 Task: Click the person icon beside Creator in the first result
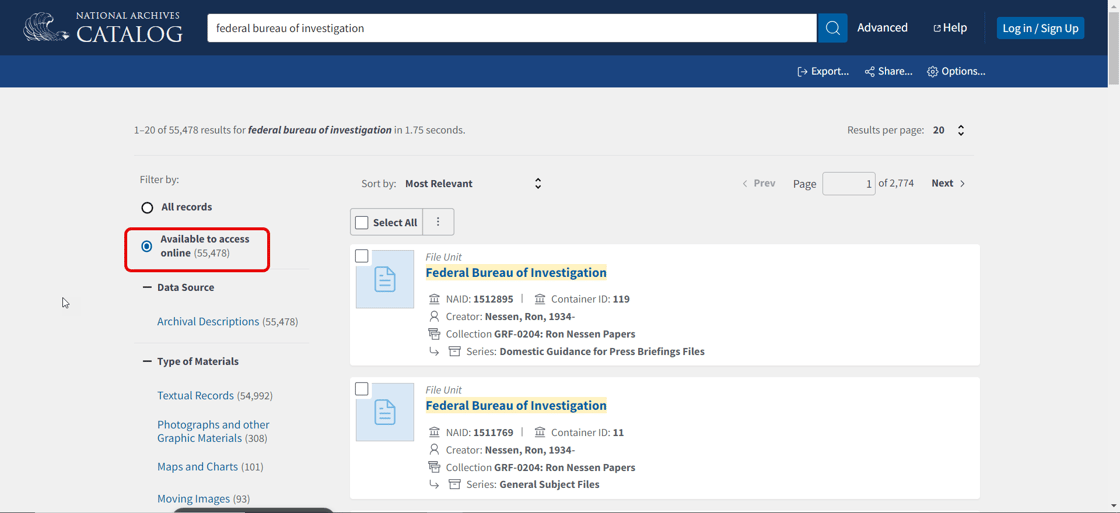(434, 316)
